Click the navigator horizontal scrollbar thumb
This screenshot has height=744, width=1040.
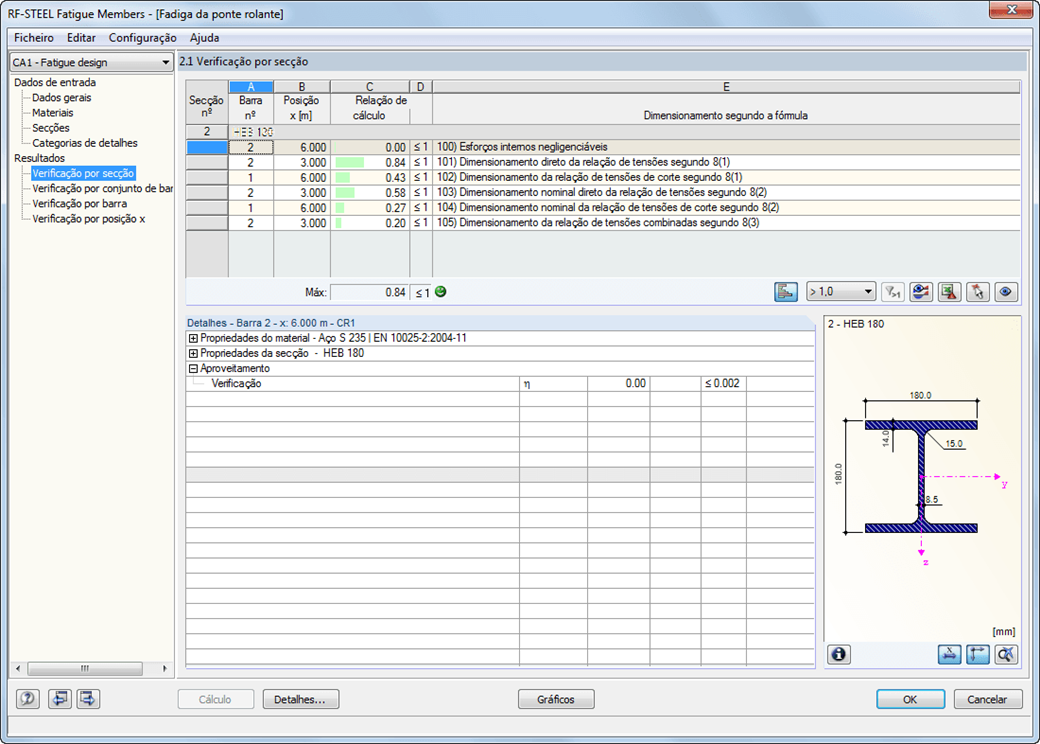tap(85, 668)
